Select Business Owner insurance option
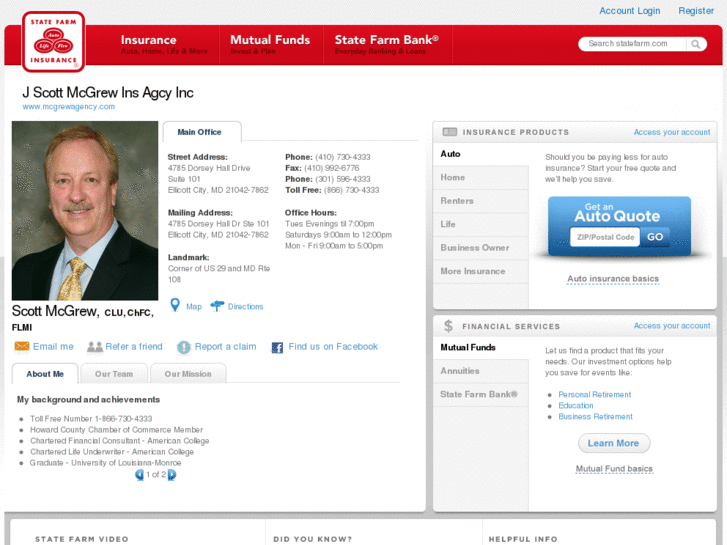Viewport: 727px width, 545px height. coord(481,248)
